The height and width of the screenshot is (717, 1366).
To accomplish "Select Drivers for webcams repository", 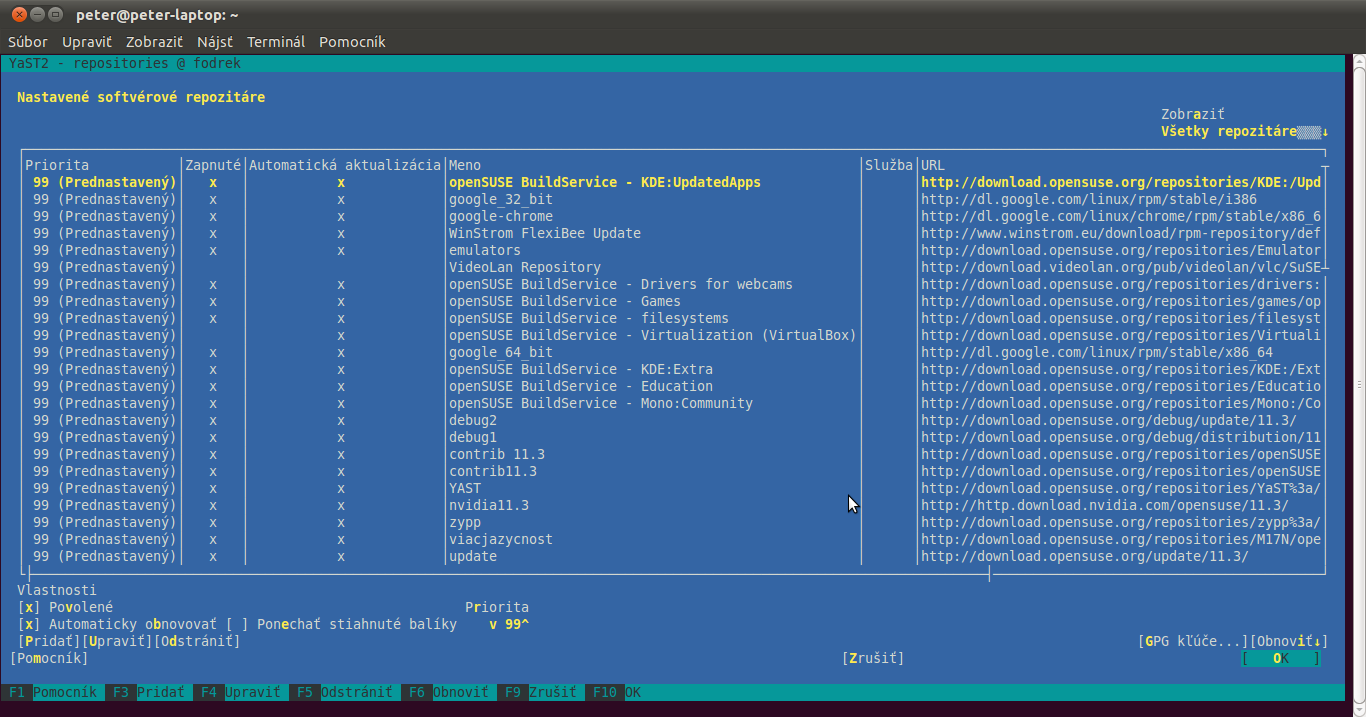I will pyautogui.click(x=673, y=284).
